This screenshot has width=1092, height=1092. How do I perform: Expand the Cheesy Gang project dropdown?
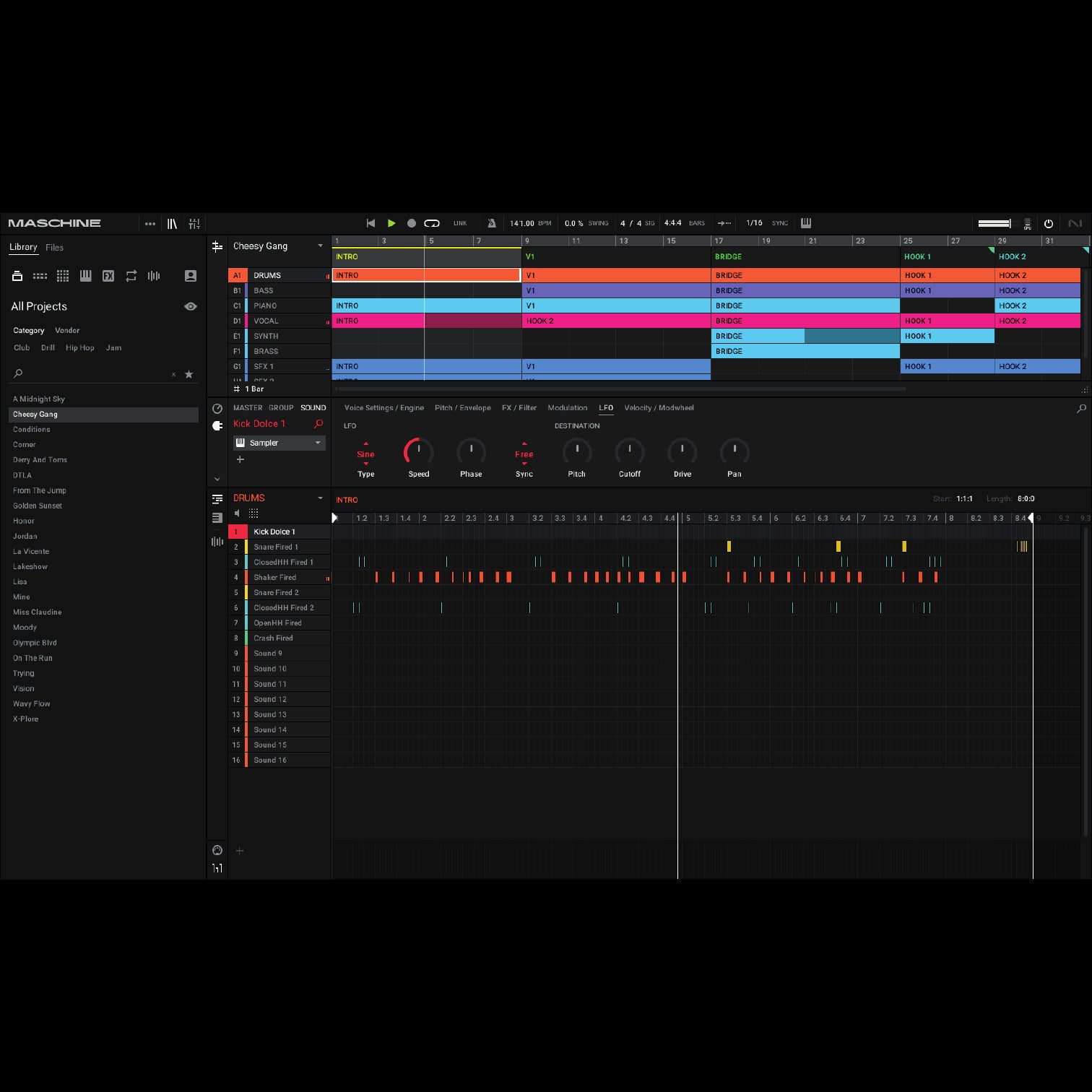[x=320, y=246]
